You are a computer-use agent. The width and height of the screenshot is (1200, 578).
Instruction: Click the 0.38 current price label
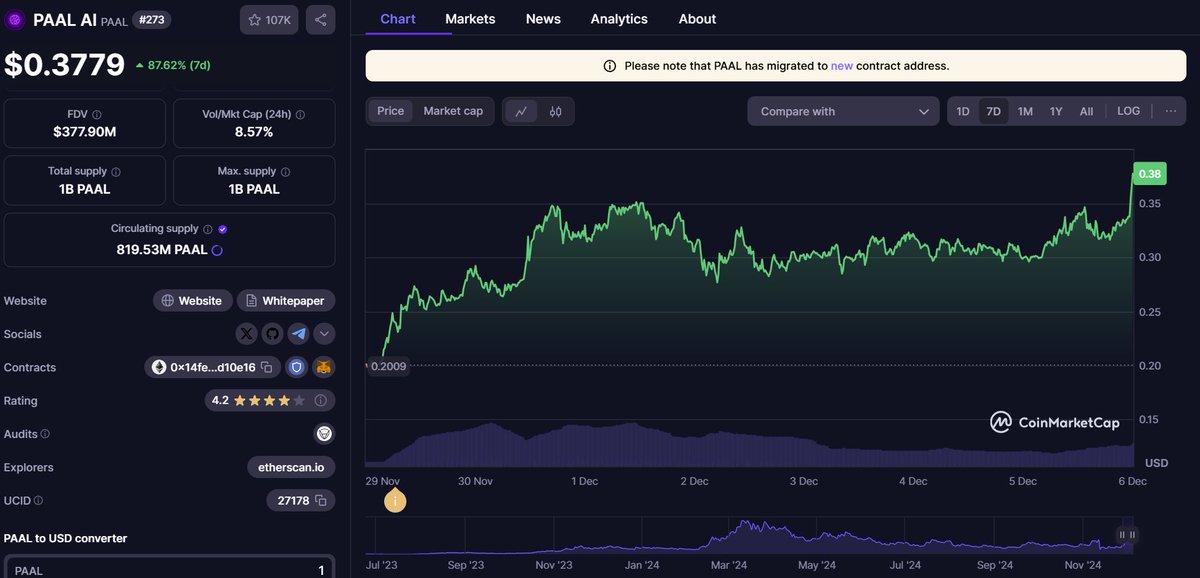point(1150,174)
